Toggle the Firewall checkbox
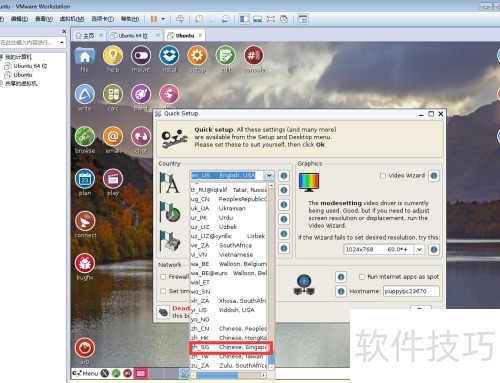The image size is (500, 383). point(163,277)
